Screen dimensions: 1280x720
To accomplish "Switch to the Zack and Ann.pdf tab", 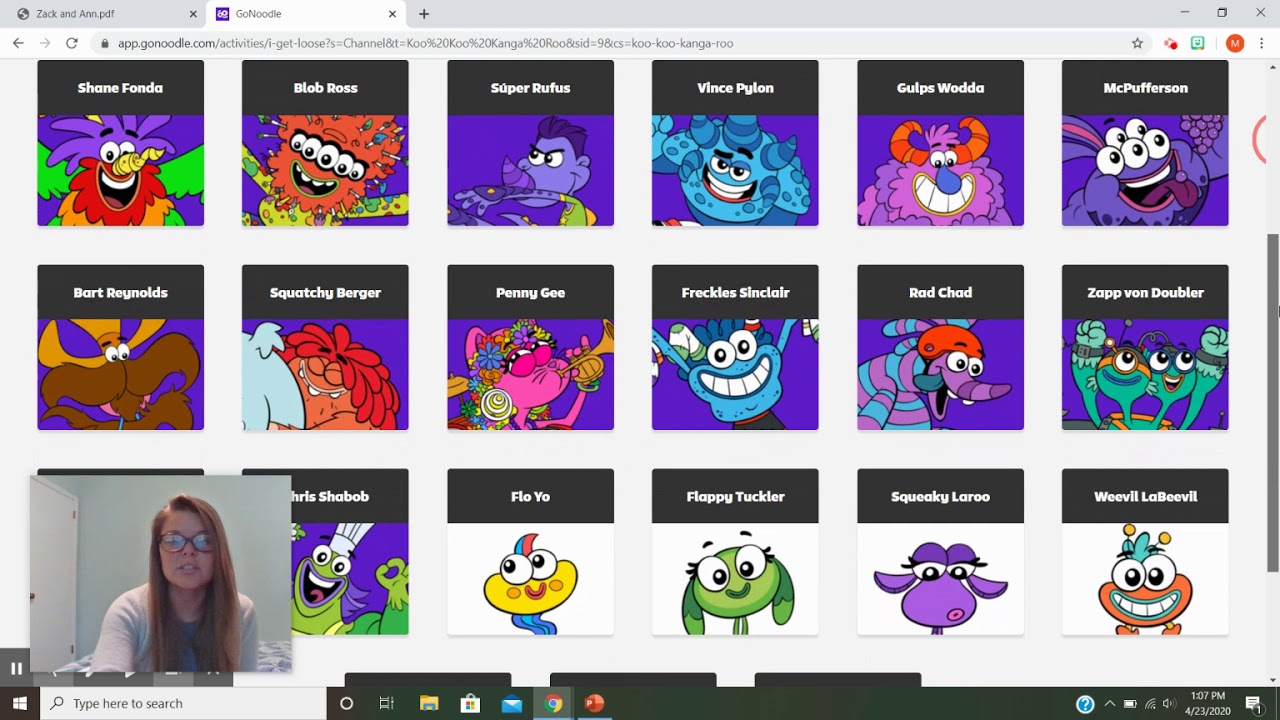I will pos(105,14).
